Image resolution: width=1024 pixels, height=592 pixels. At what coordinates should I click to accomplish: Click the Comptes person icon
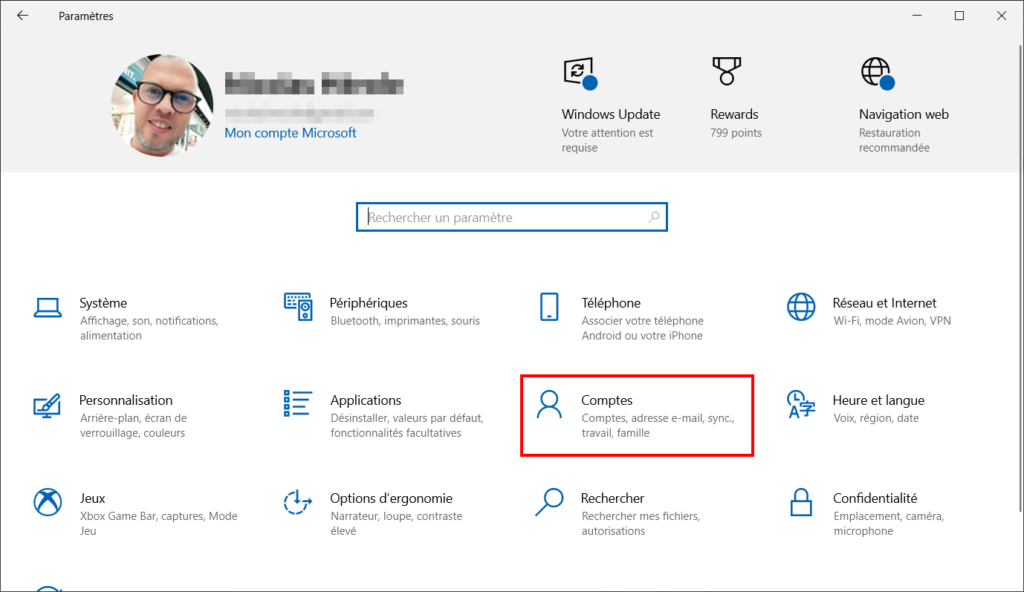(x=549, y=404)
